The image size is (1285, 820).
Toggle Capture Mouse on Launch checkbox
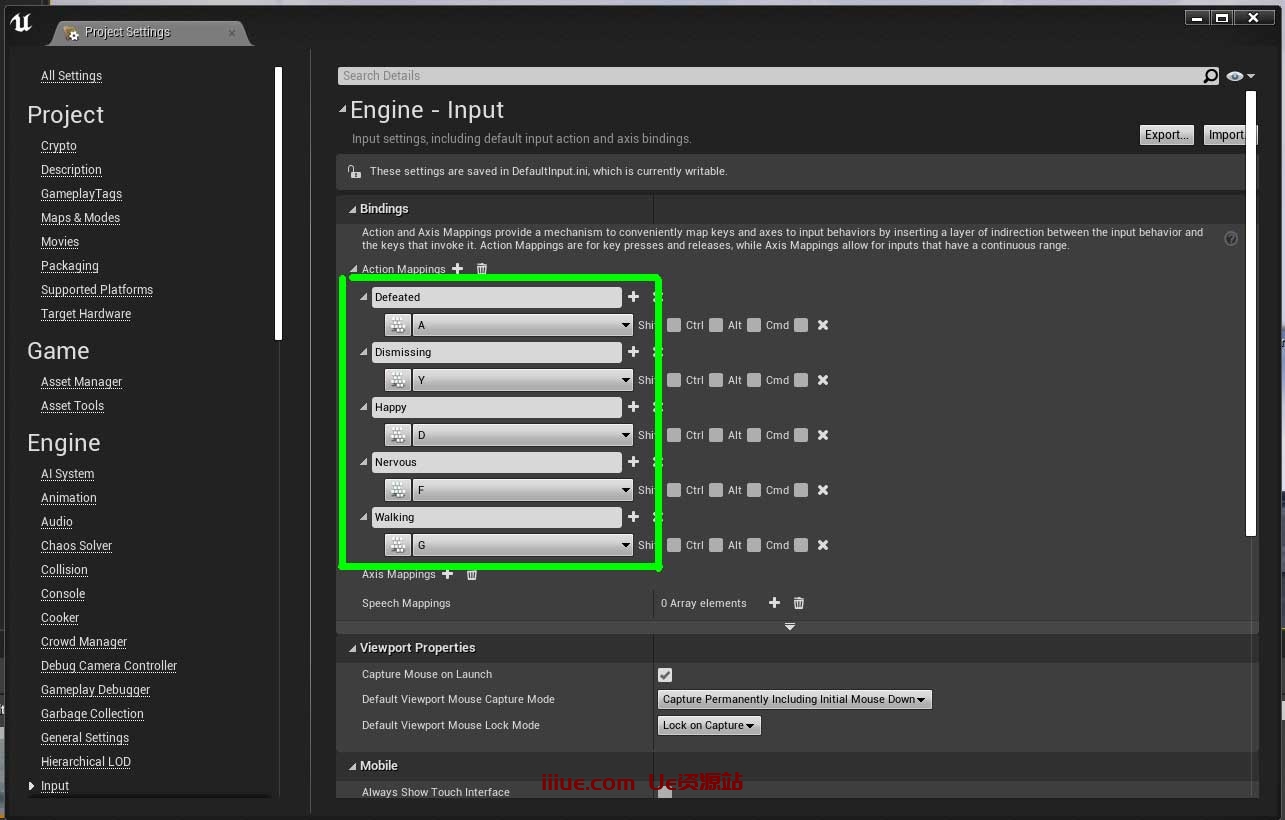(x=665, y=675)
